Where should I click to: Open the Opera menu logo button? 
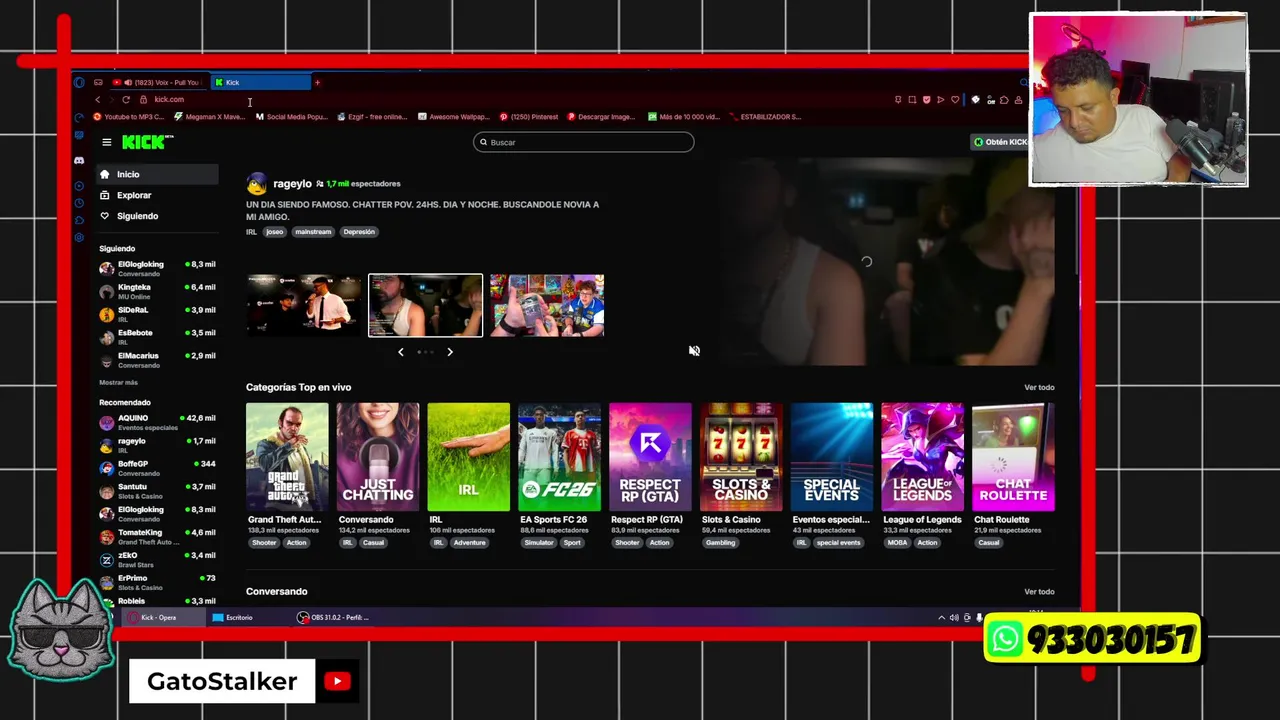click(x=79, y=82)
